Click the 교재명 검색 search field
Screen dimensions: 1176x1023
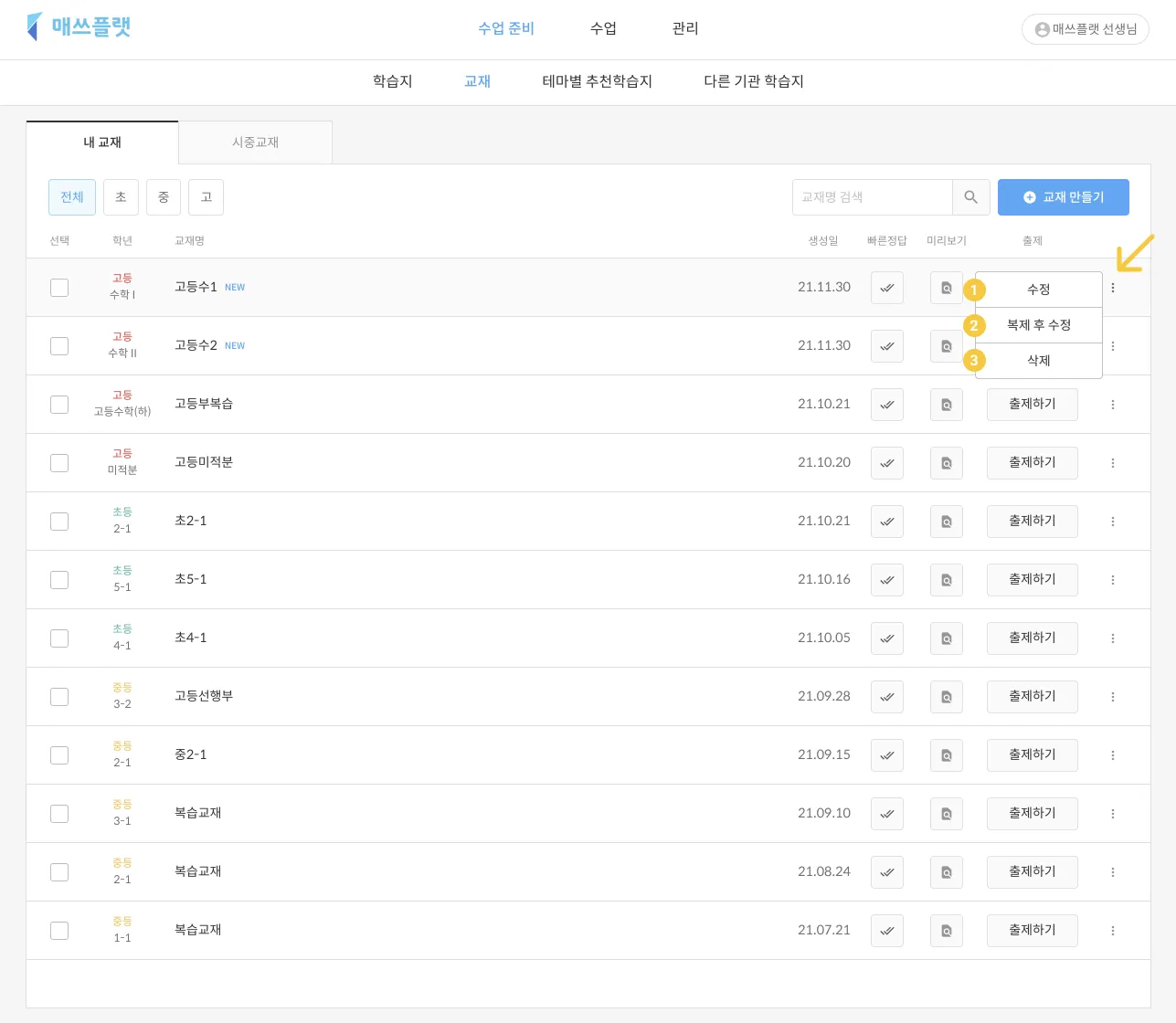(x=873, y=197)
